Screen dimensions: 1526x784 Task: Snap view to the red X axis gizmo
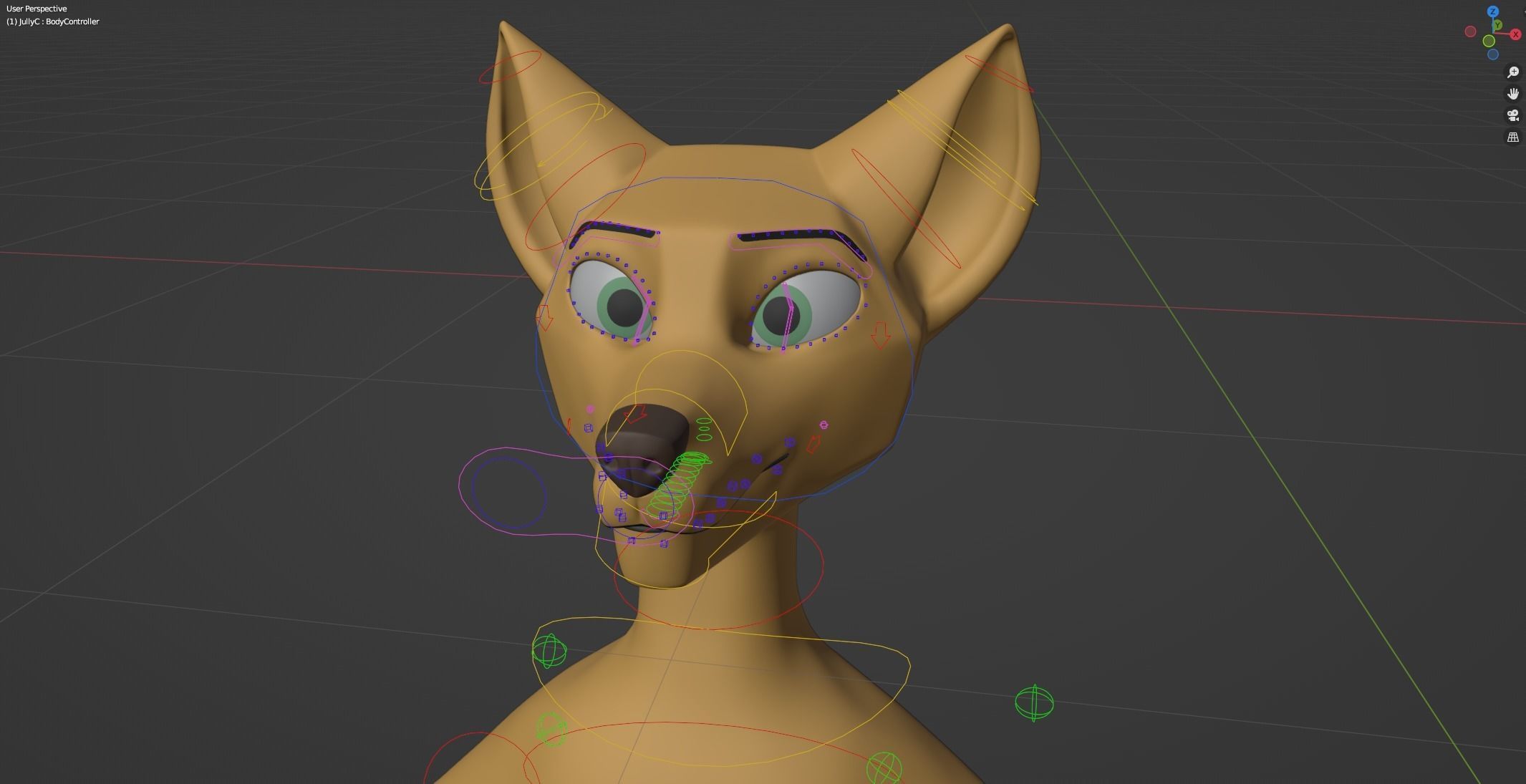coord(1515,34)
